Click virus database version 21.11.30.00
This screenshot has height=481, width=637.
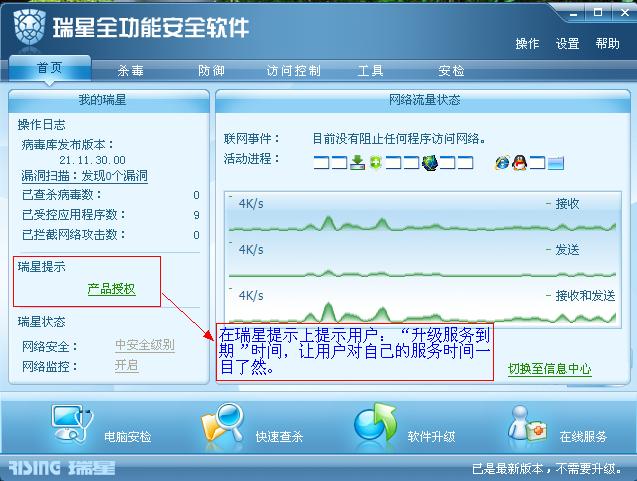point(92,160)
